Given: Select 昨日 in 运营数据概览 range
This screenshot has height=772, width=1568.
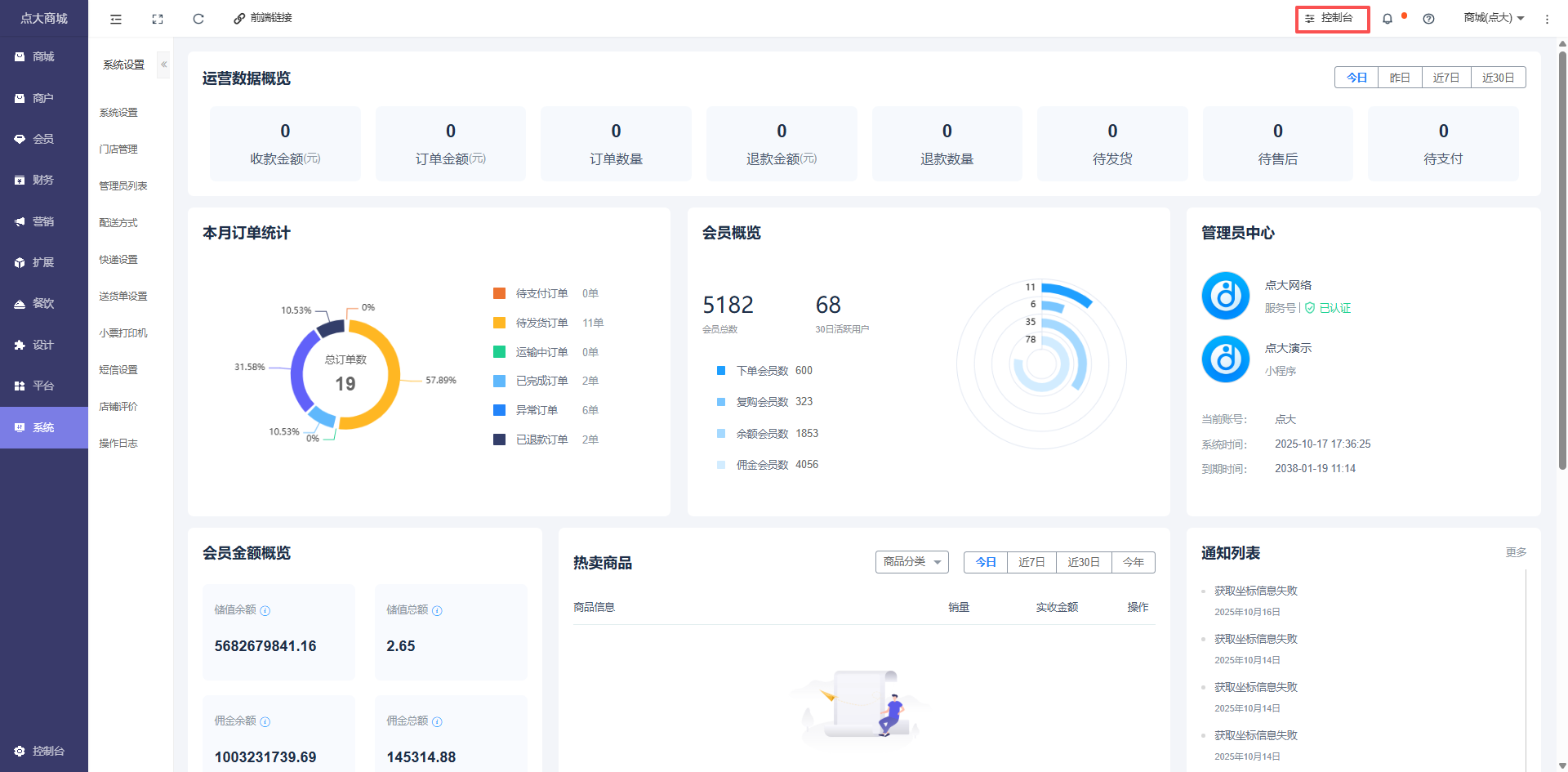Looking at the screenshot, I should pyautogui.click(x=1400, y=78).
